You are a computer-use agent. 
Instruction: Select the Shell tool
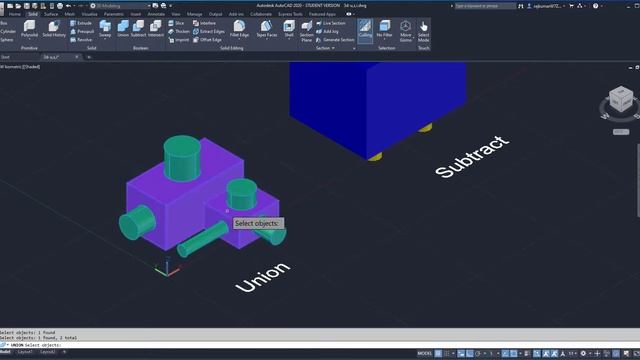coord(289,29)
